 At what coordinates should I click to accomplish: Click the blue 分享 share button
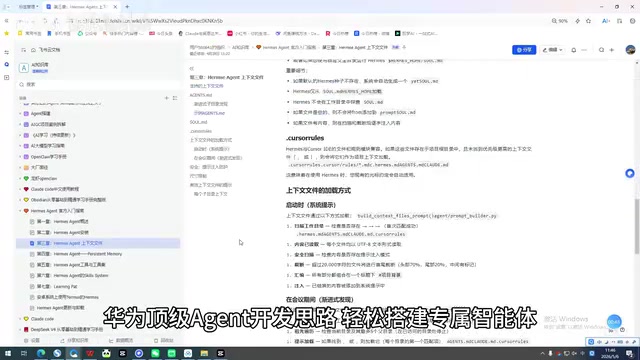coord(524,50)
